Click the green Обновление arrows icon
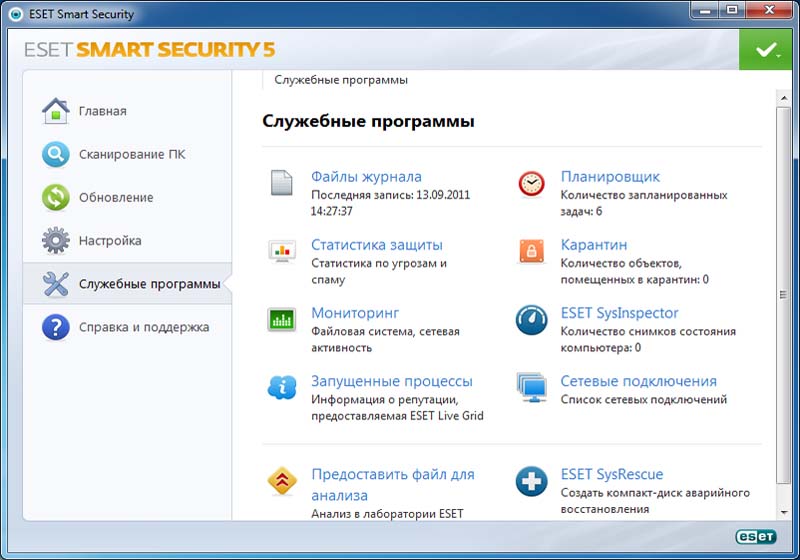The width and height of the screenshot is (800, 560). (x=56, y=197)
